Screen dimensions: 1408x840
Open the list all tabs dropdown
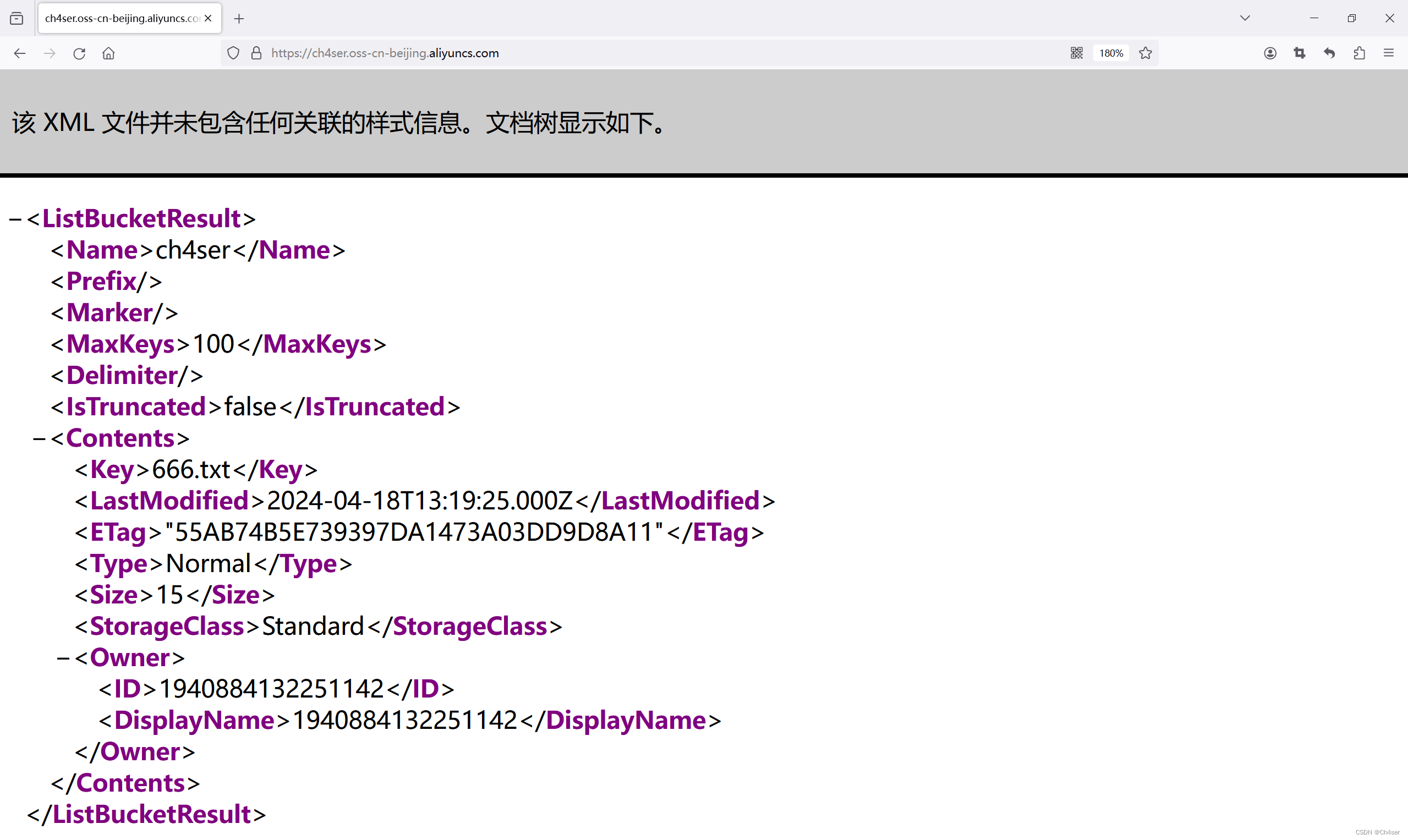pyautogui.click(x=1245, y=18)
